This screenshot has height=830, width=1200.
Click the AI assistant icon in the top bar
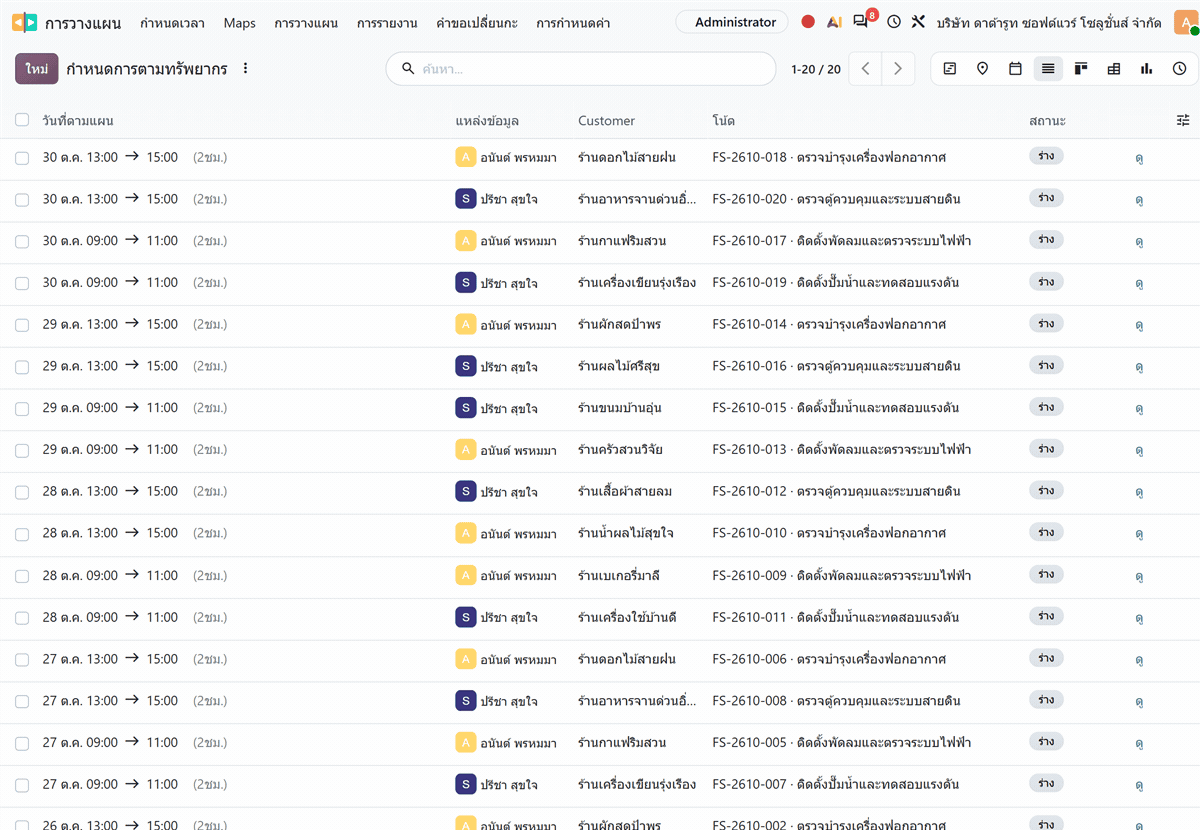click(x=834, y=22)
